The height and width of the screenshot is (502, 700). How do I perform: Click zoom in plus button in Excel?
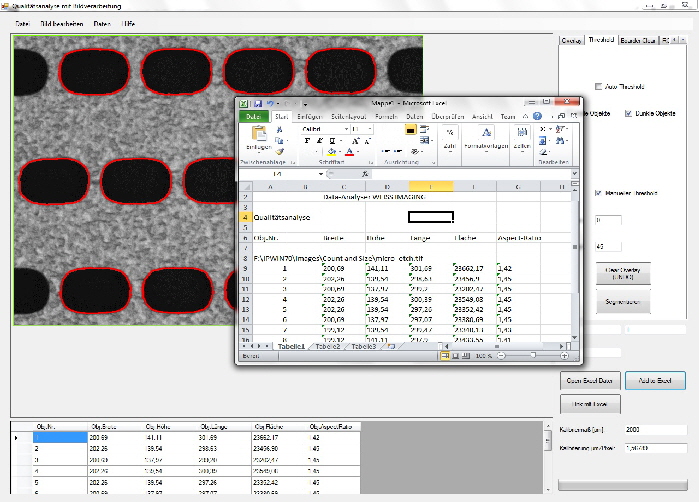tap(564, 356)
